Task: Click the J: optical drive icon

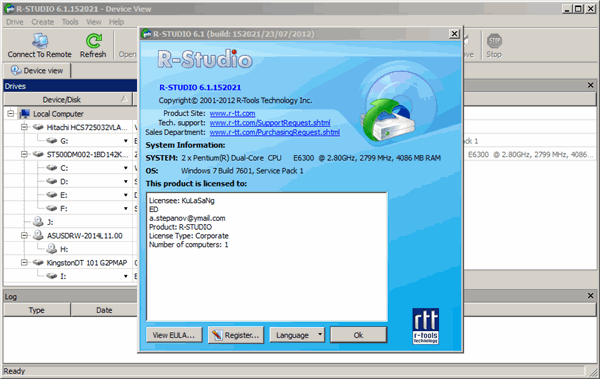Action: [x=38, y=222]
